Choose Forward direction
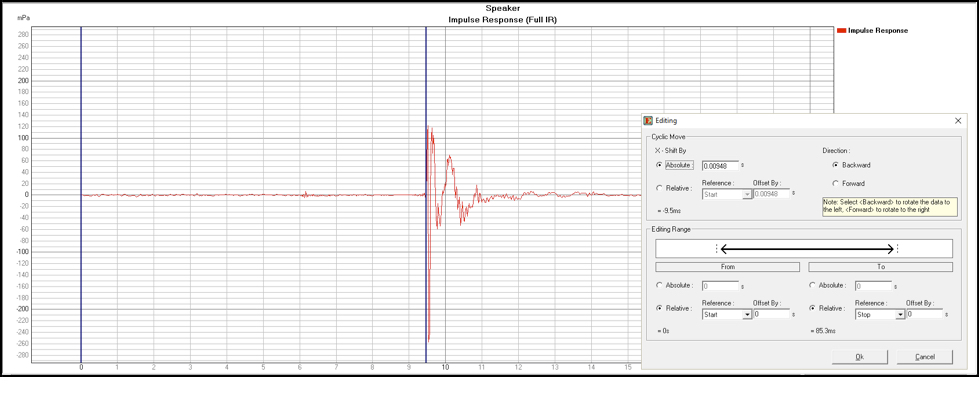The height and width of the screenshot is (402, 979). coord(836,184)
